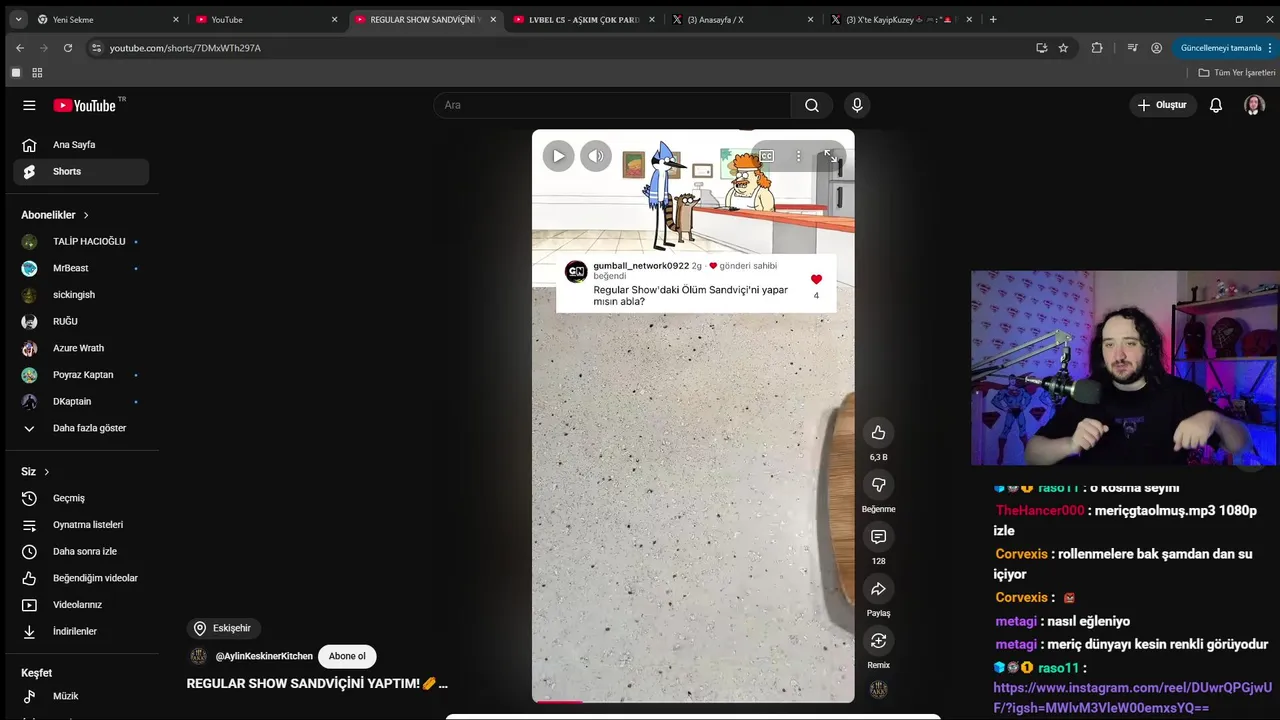Focus the Ara search field

612,105
